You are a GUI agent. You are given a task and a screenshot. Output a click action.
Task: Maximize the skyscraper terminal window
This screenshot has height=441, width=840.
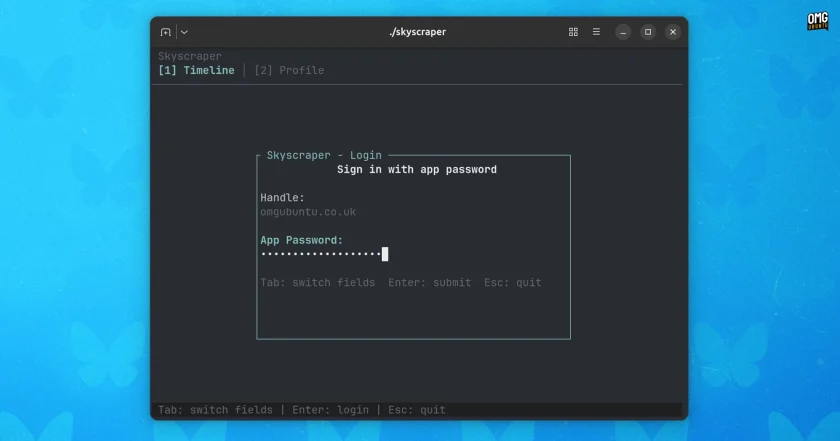[648, 32]
